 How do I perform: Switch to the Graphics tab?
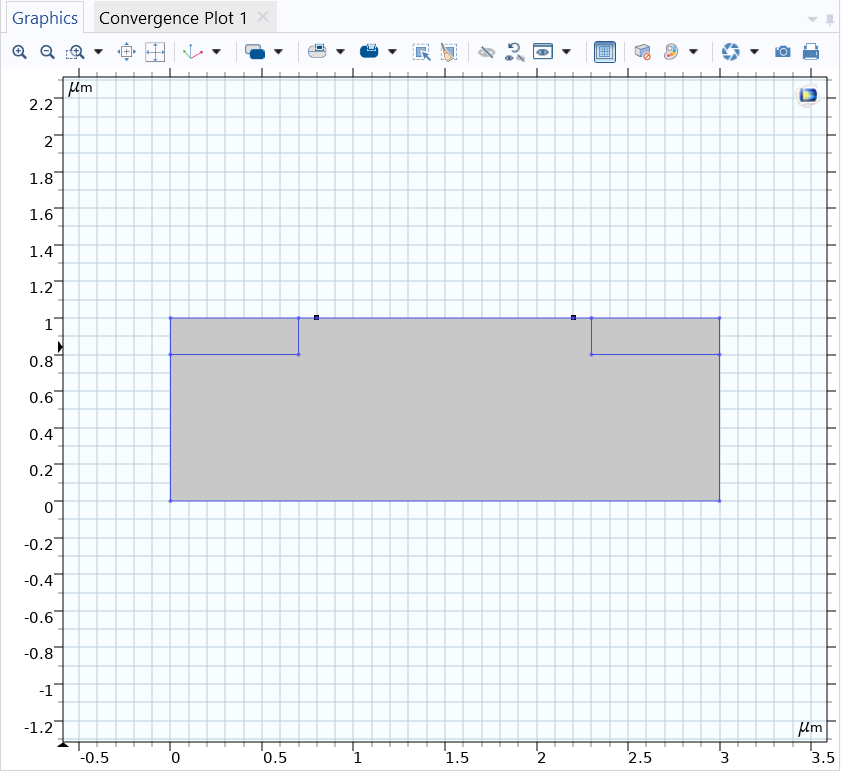point(45,18)
